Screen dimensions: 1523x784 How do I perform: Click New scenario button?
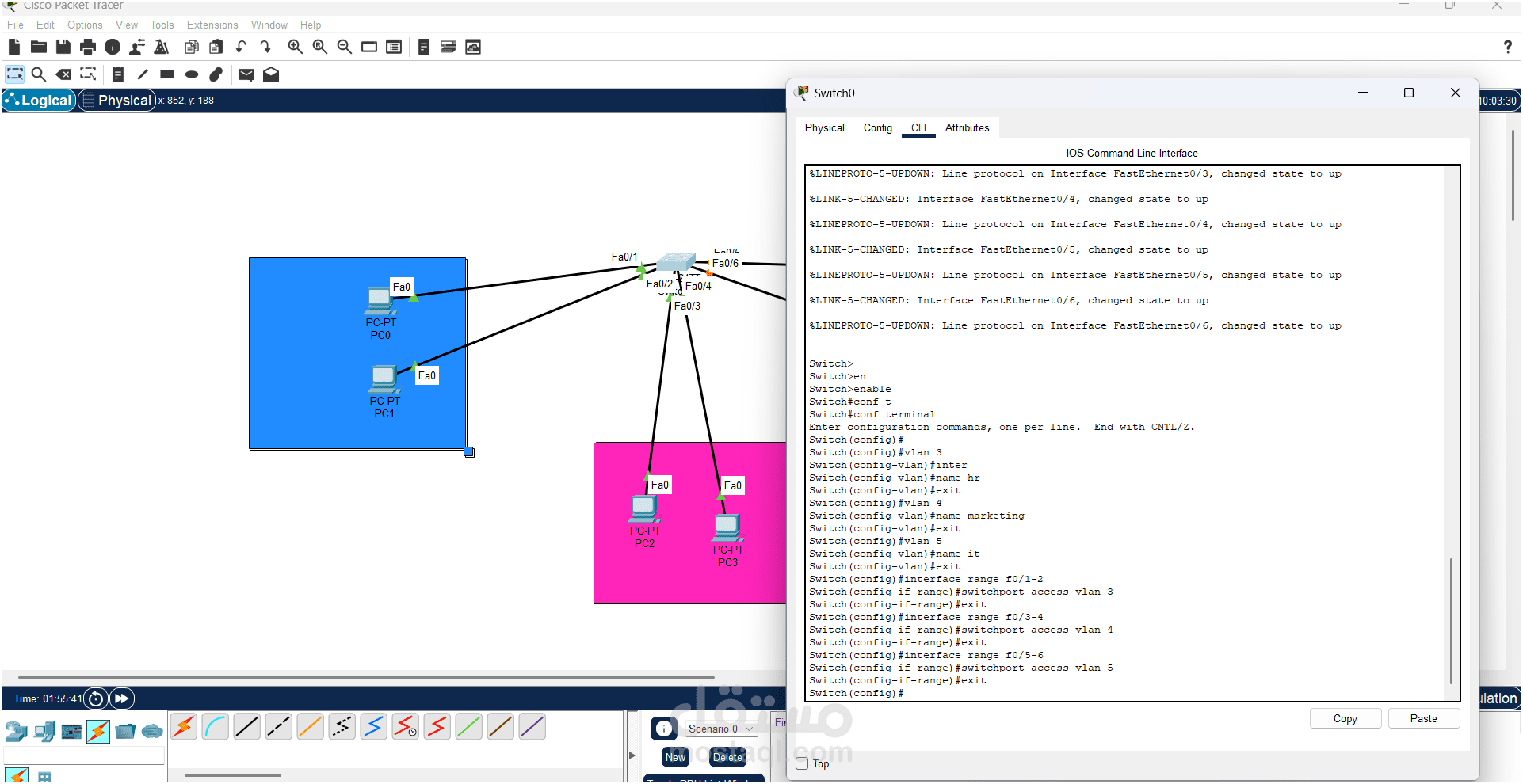[x=675, y=758]
